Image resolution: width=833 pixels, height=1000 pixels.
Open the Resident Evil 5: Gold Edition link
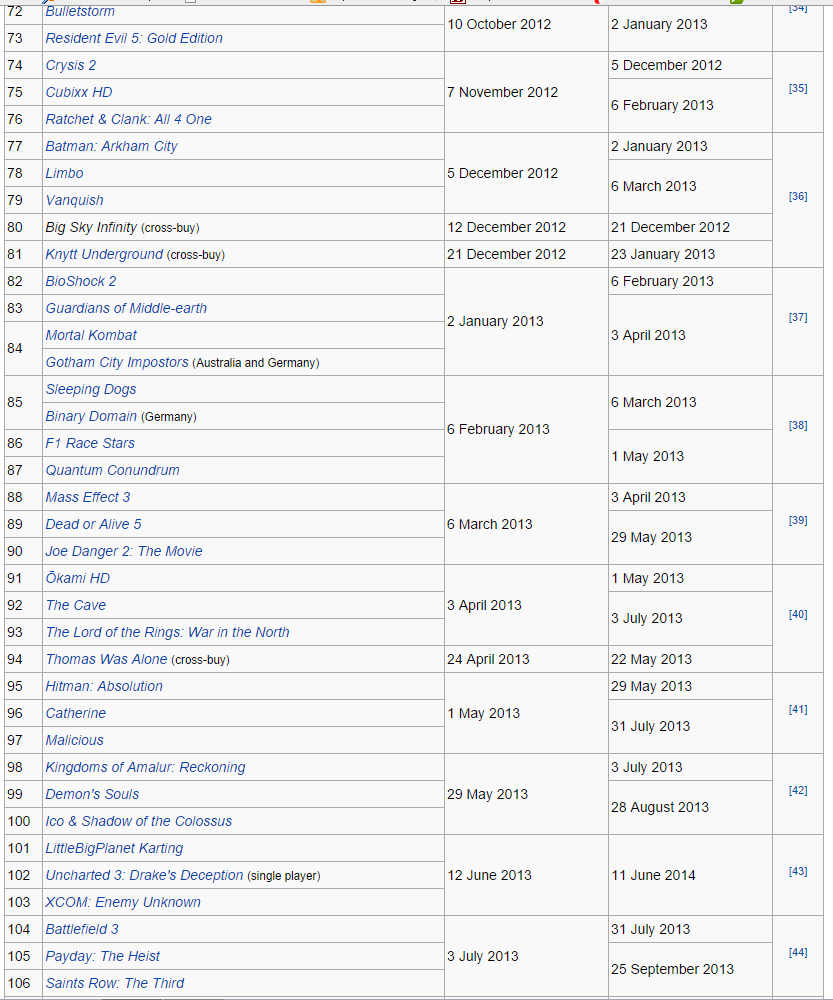click(134, 38)
